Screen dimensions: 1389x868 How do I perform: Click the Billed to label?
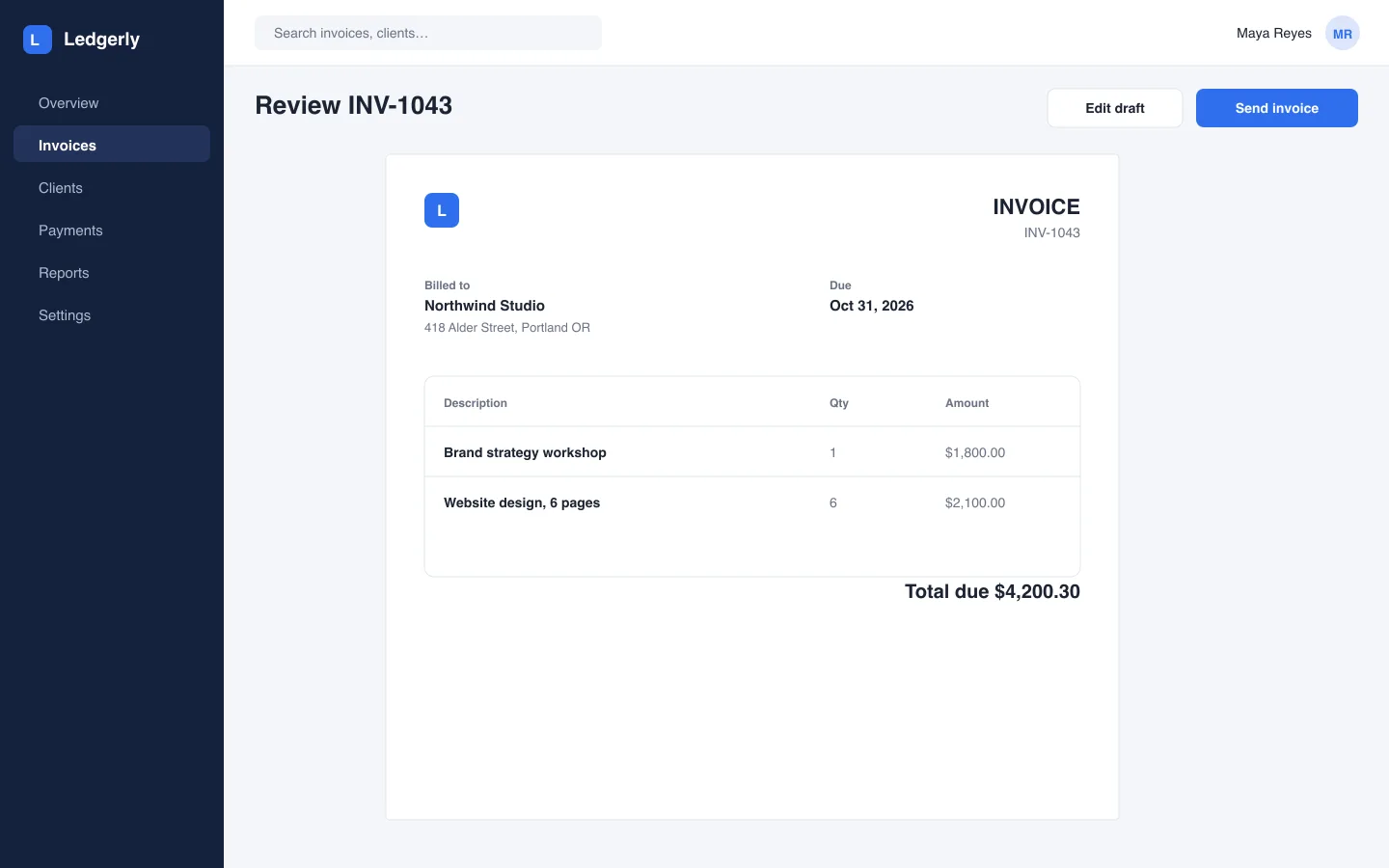(x=447, y=285)
